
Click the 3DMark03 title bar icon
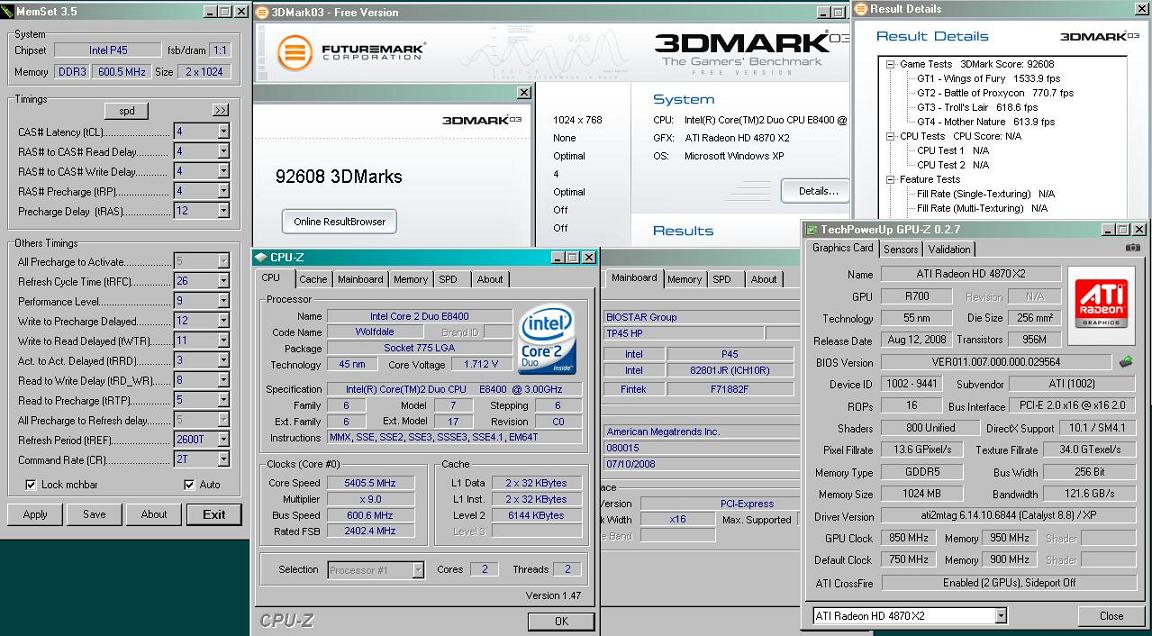262,12
